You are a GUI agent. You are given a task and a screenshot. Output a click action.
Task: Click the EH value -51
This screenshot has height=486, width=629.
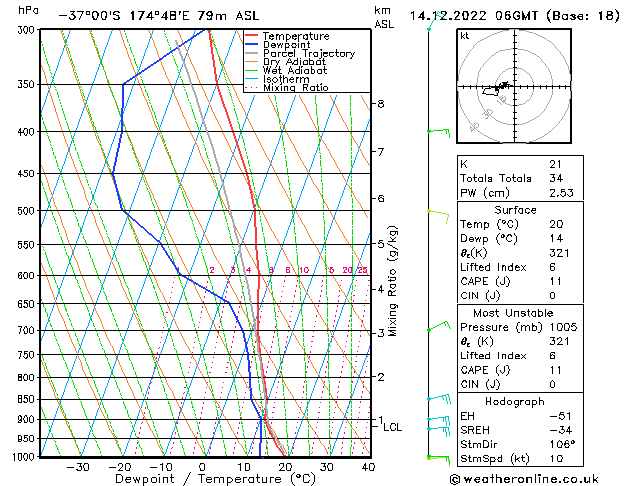coord(560,416)
